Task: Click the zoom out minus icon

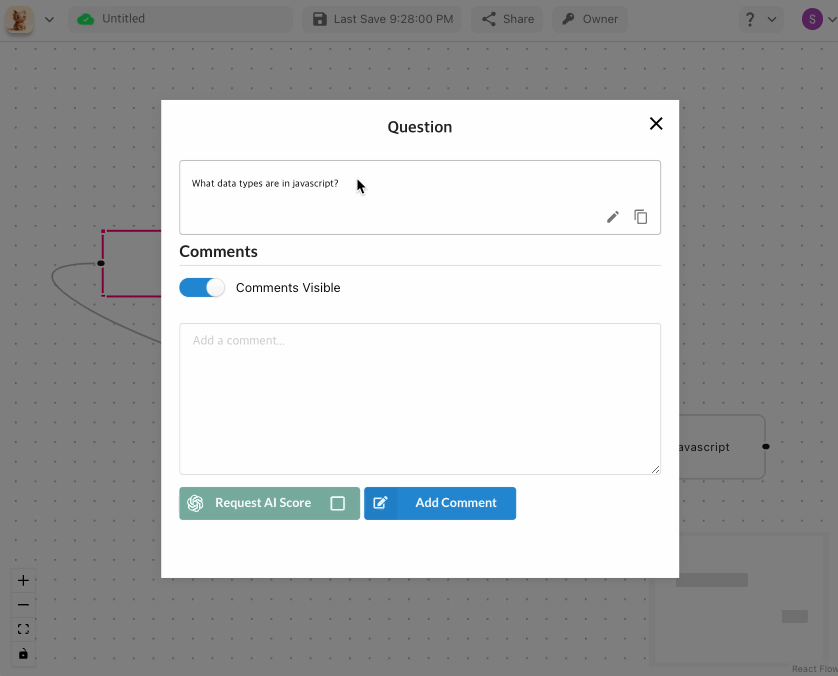Action: [23, 605]
